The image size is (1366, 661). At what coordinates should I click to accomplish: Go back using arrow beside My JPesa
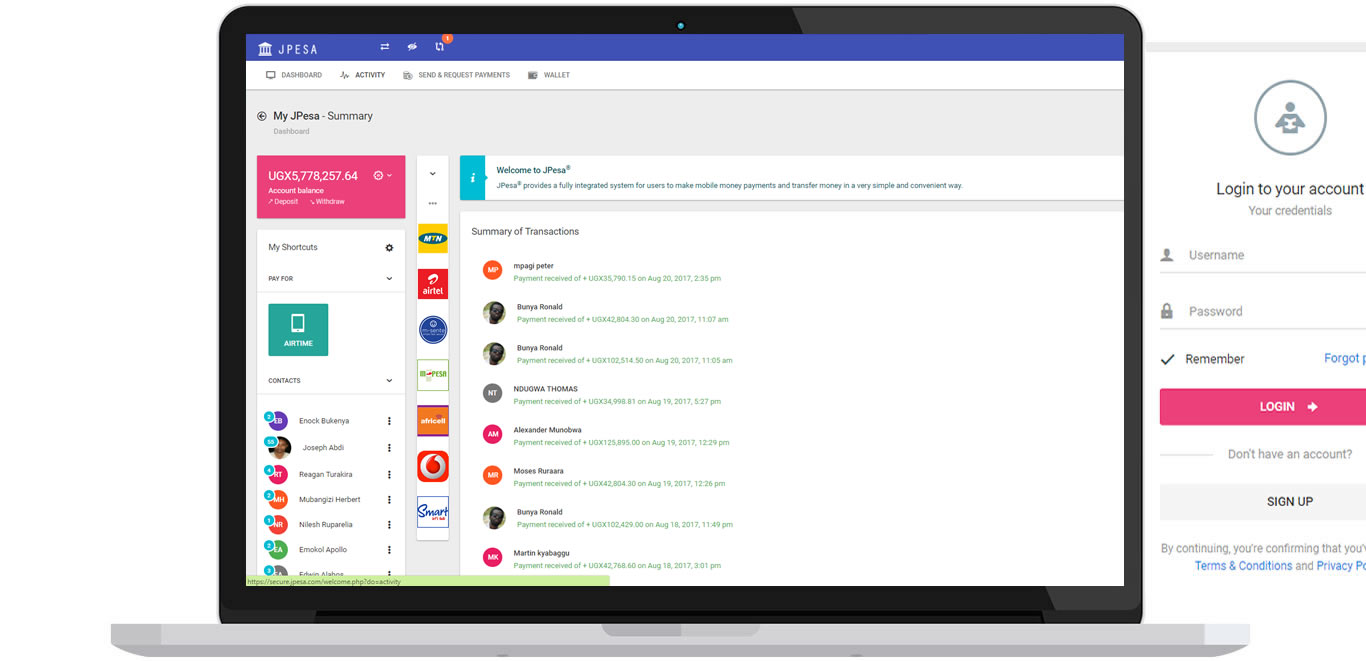(262, 116)
